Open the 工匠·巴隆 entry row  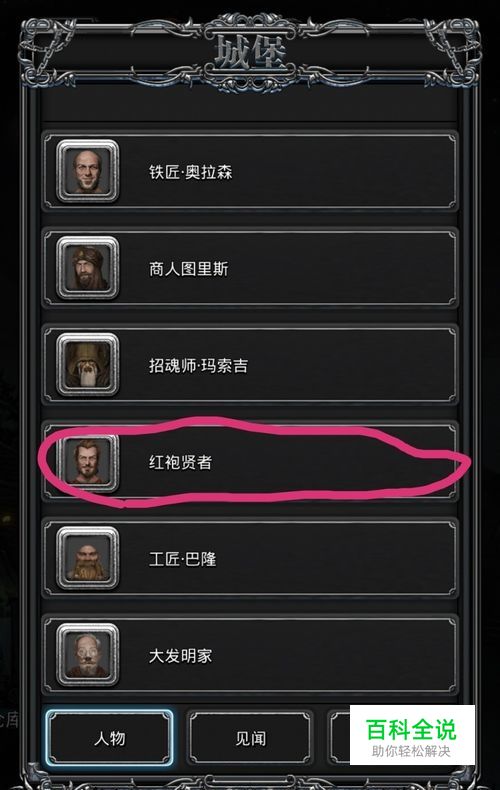(x=250, y=558)
